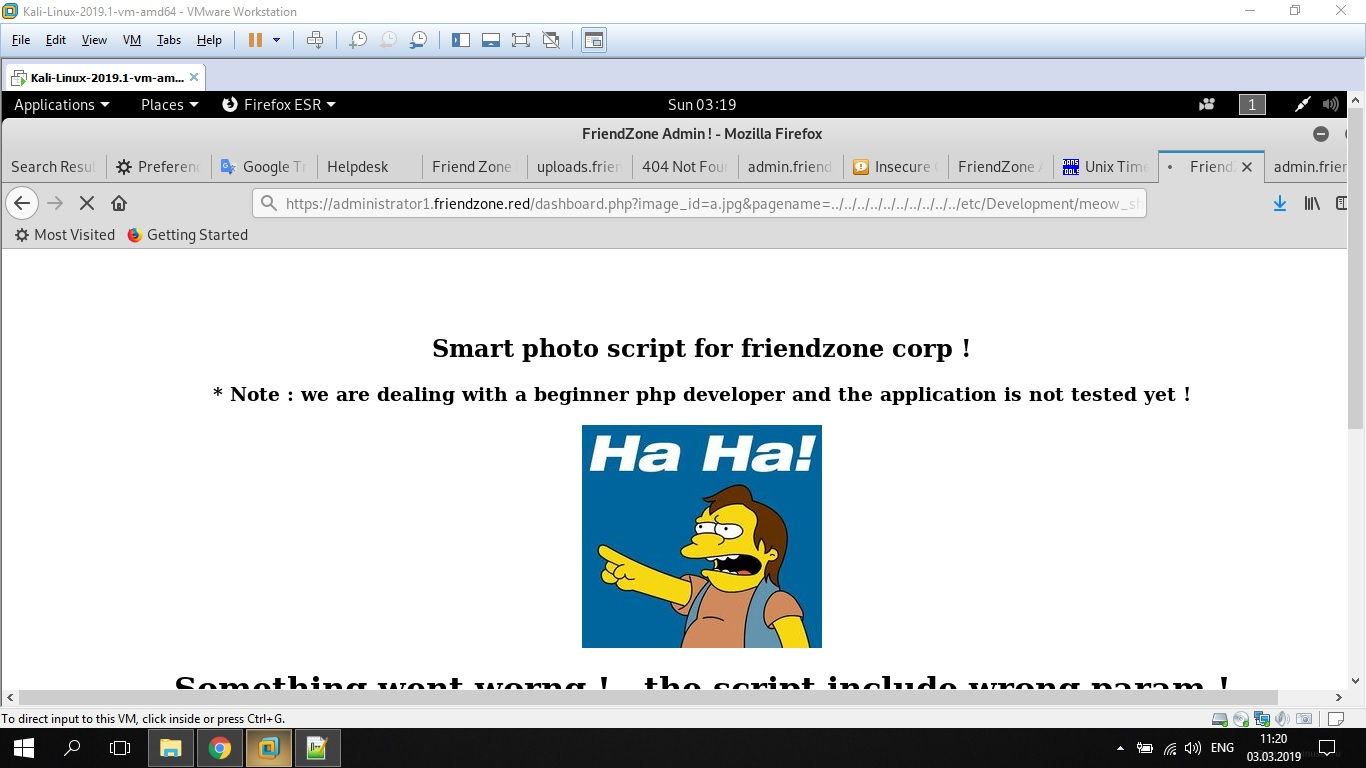
Task: Open the VMware snapshot manager
Action: click(x=419, y=40)
